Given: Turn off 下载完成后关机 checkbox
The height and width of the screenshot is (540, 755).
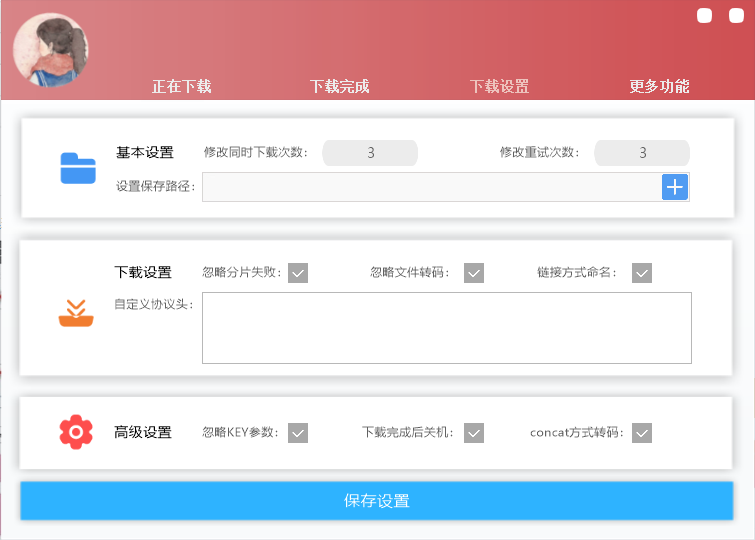Looking at the screenshot, I should click(x=474, y=433).
